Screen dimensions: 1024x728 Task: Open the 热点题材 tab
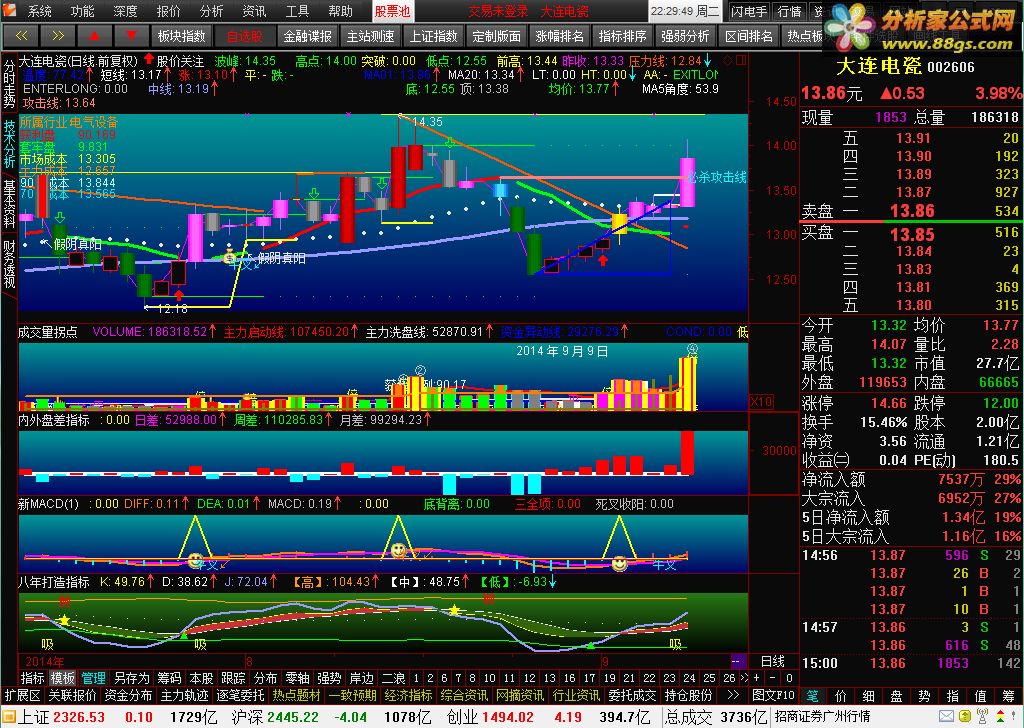(x=296, y=695)
